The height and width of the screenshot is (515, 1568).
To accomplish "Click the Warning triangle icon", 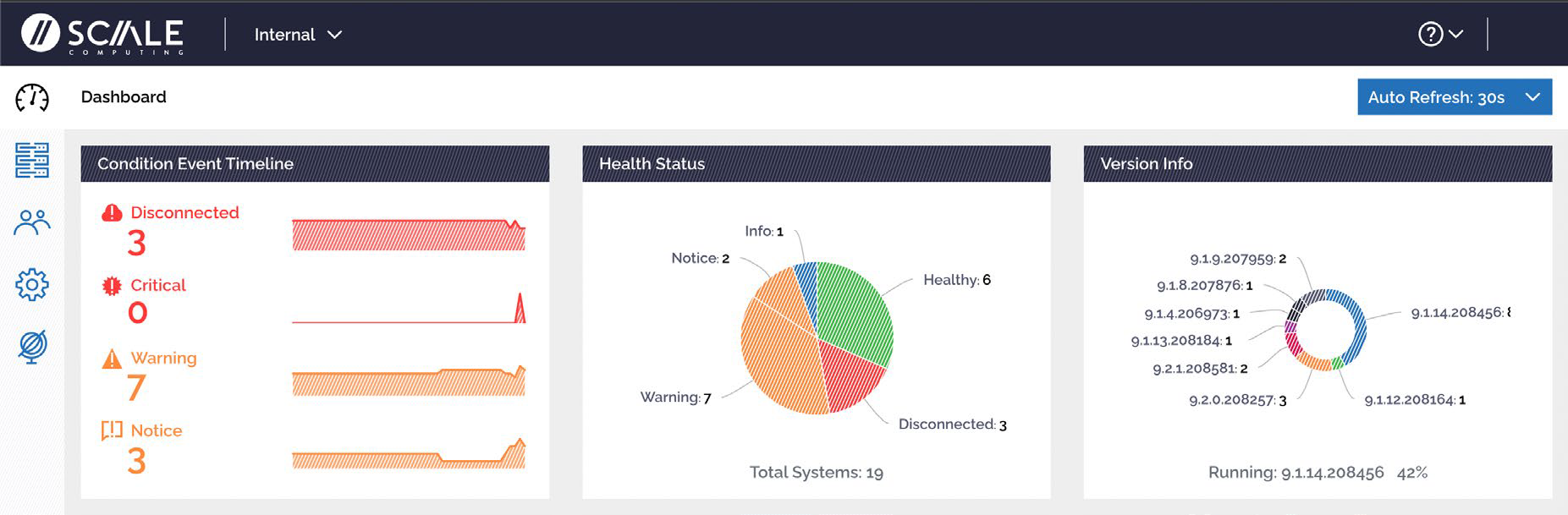I will pos(111,358).
